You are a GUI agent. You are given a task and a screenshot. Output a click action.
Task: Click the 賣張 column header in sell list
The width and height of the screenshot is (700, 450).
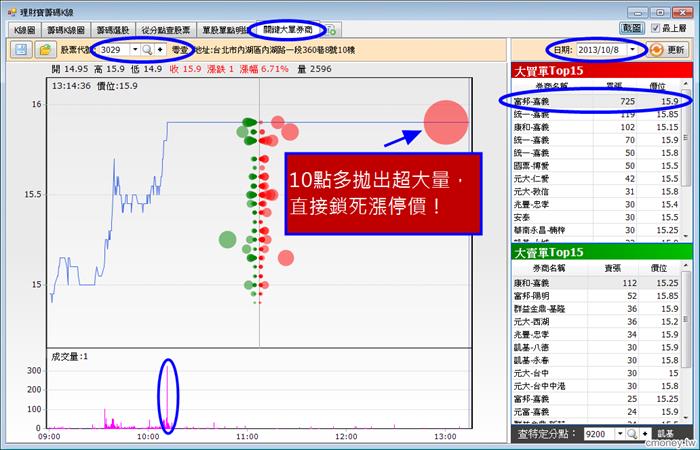coord(613,268)
